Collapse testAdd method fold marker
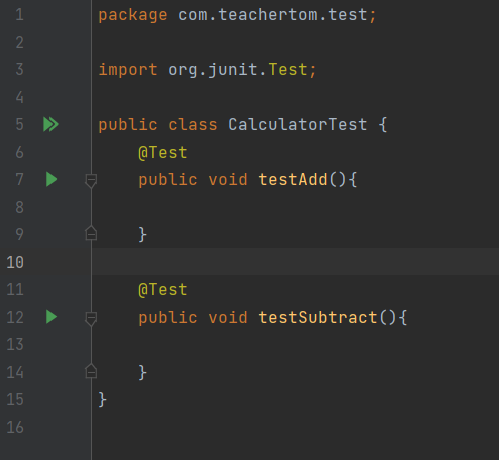The height and width of the screenshot is (460, 499). pos(91,180)
